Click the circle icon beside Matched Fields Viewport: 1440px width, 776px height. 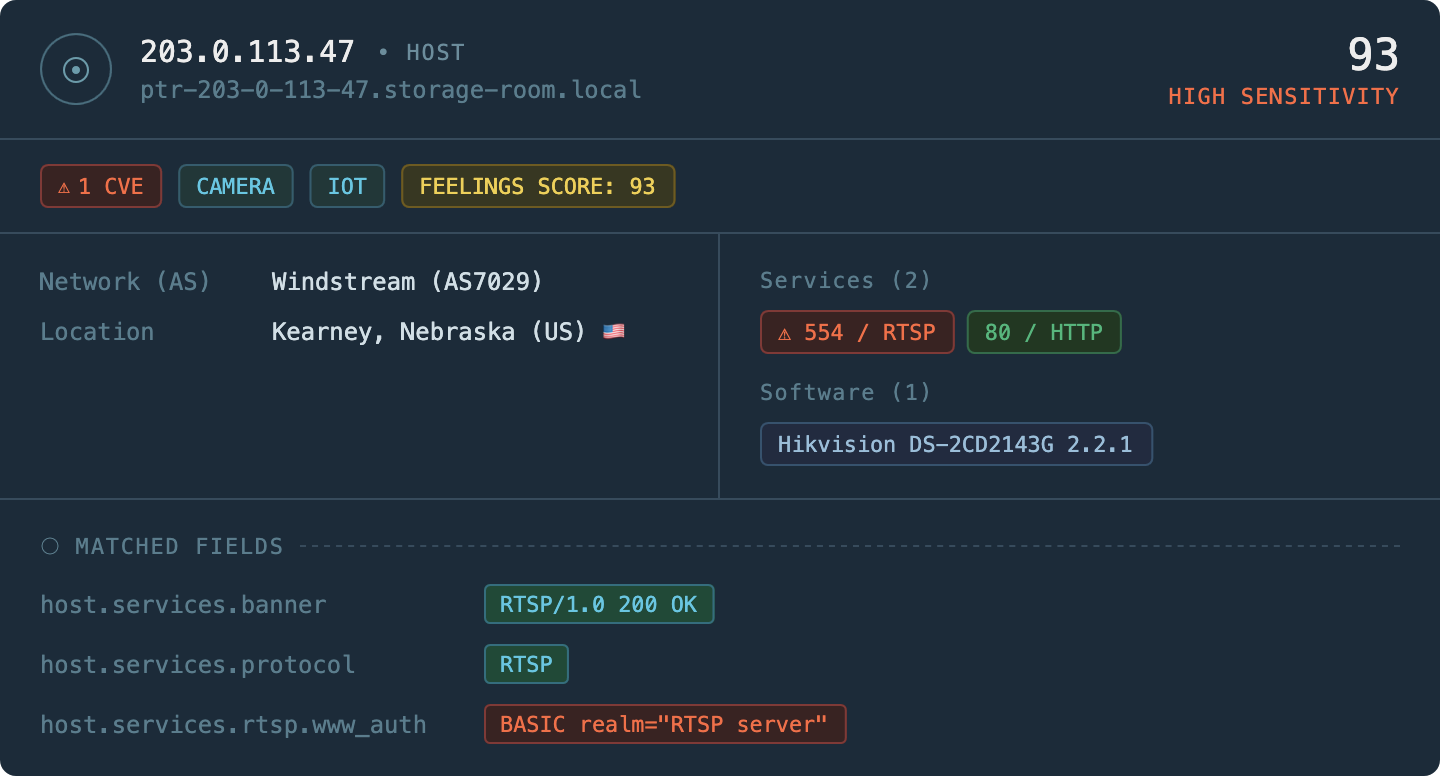point(50,546)
